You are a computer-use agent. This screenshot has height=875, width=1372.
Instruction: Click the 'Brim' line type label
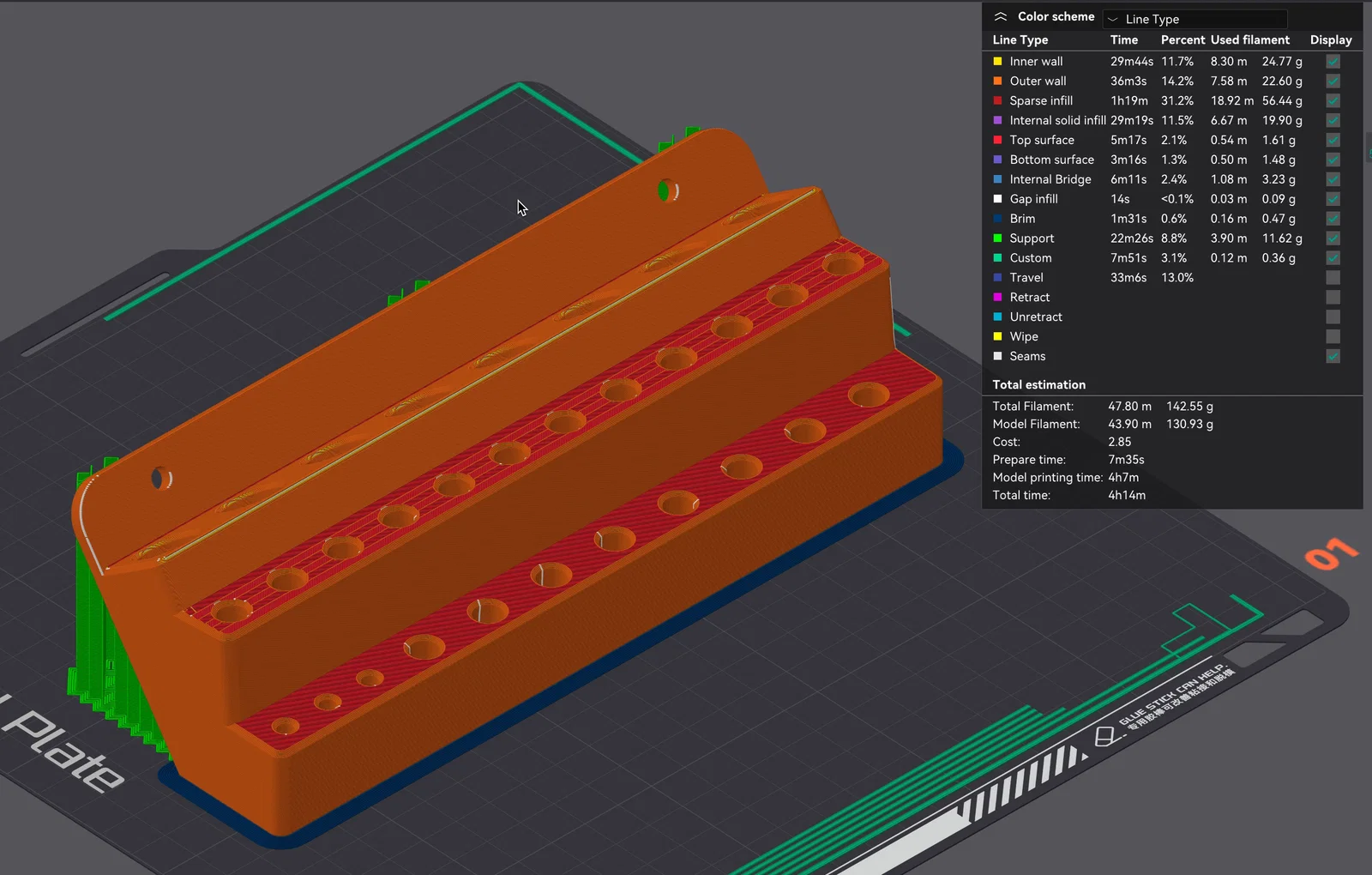click(1022, 220)
